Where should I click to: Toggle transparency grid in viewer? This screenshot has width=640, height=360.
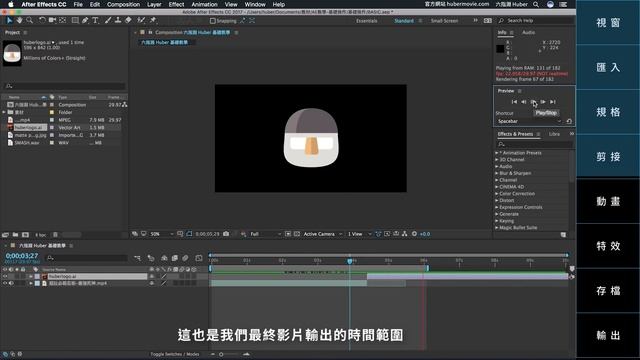click(x=297, y=234)
